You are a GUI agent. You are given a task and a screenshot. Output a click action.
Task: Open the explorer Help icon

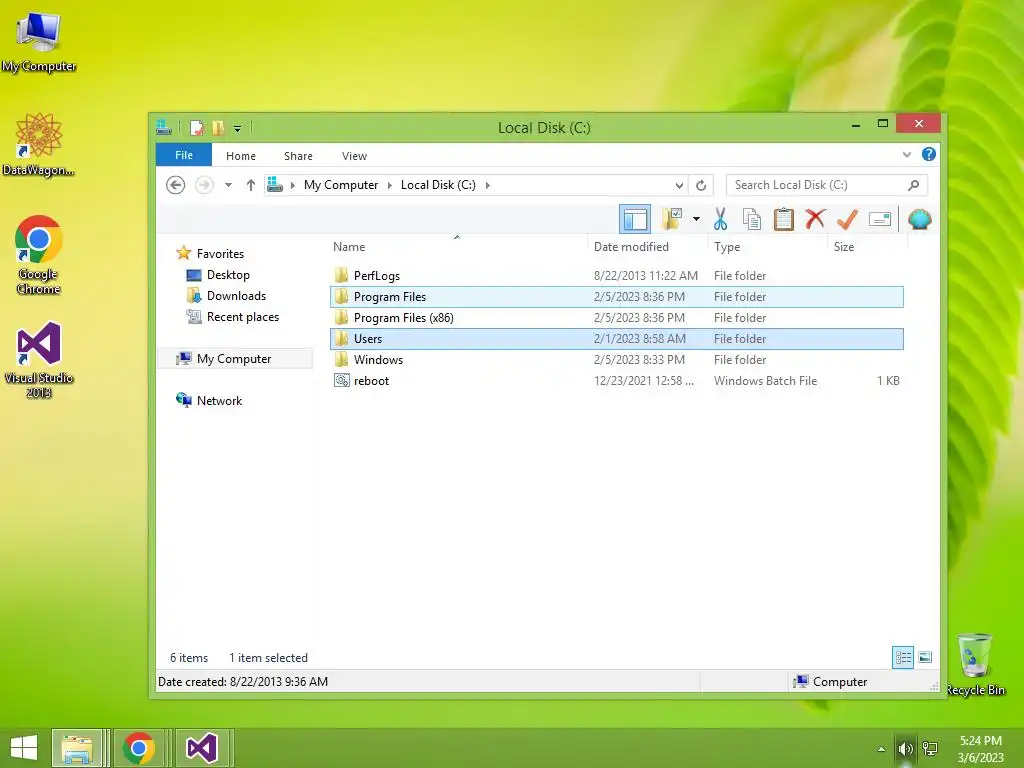pos(929,155)
